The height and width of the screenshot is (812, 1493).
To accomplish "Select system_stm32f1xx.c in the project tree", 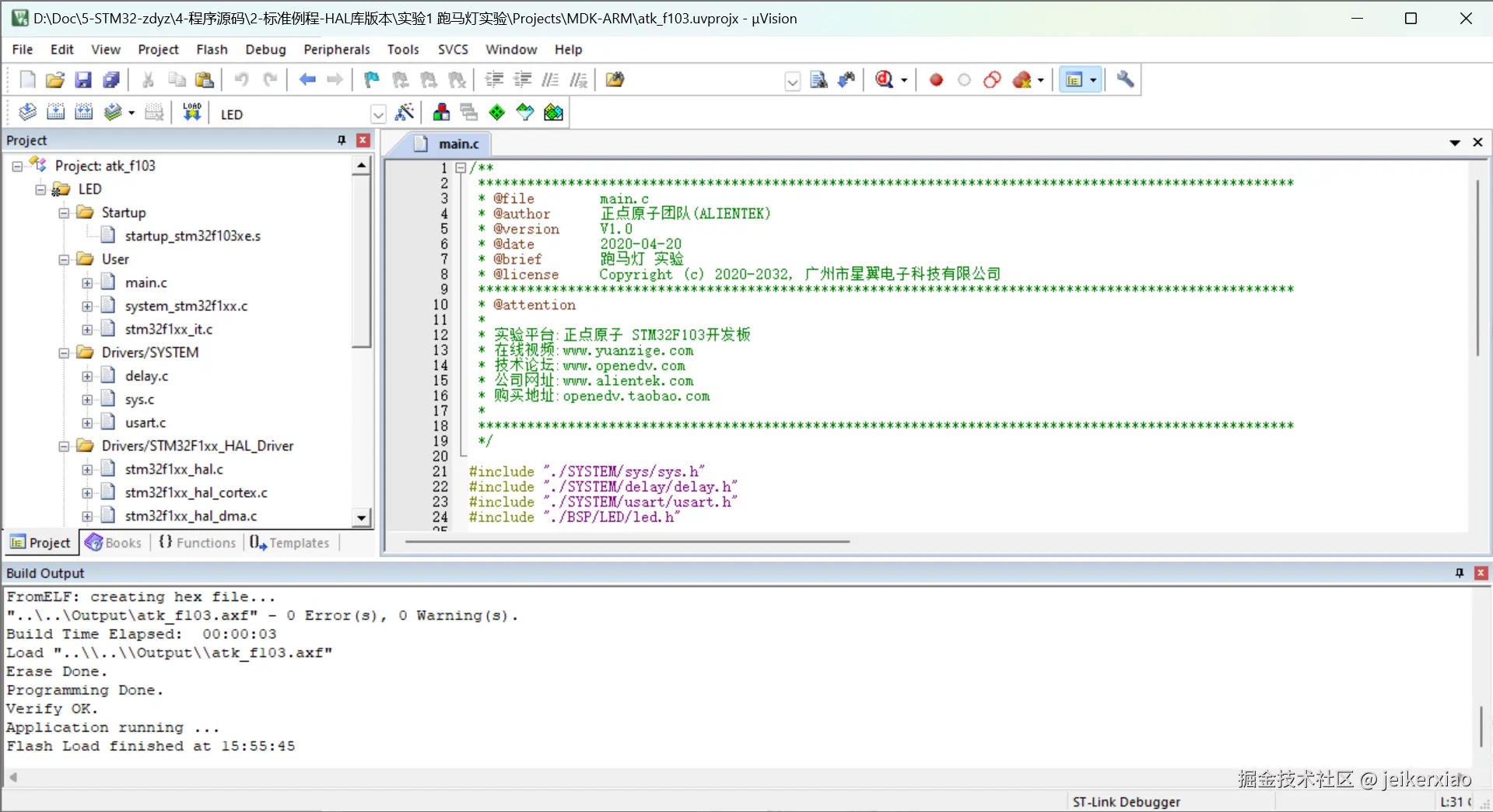I will (x=186, y=306).
